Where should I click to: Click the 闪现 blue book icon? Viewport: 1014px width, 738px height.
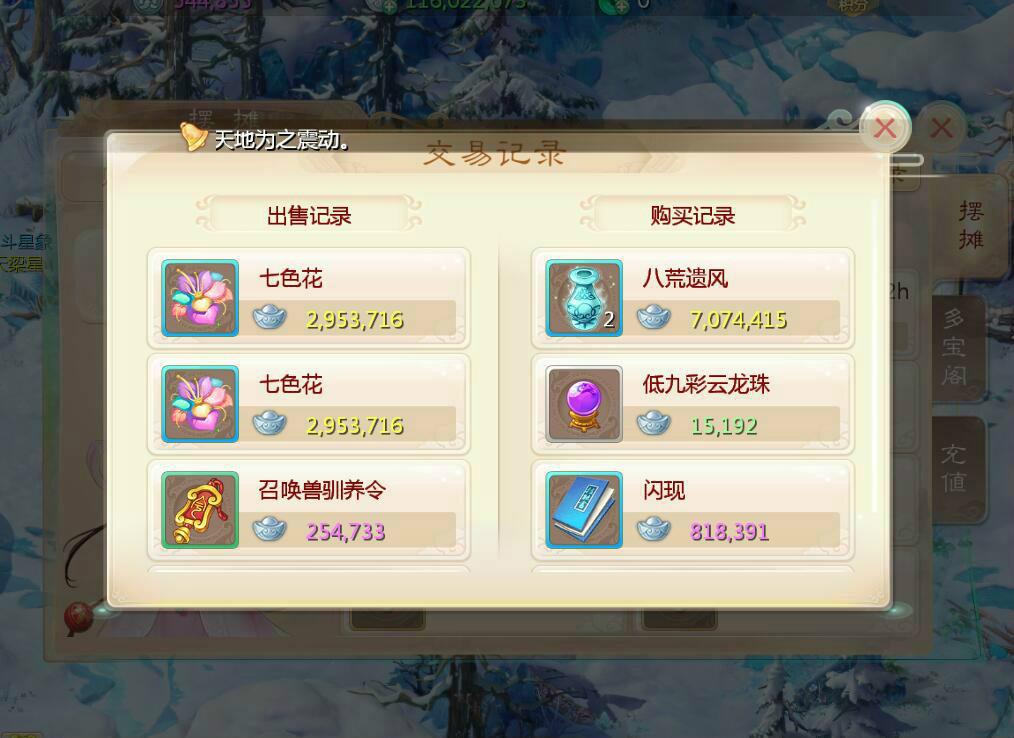tap(584, 510)
